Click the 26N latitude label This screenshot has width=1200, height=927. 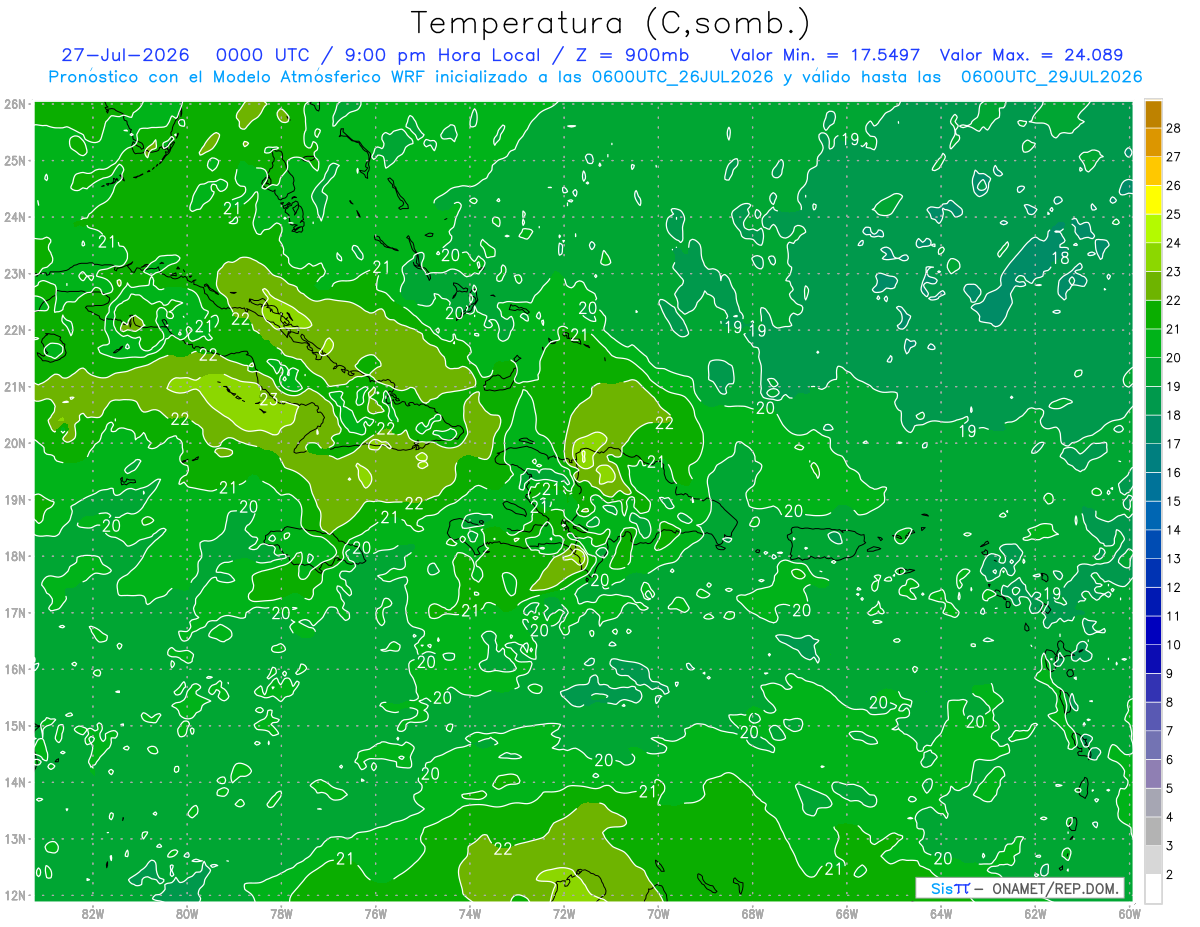[15, 104]
